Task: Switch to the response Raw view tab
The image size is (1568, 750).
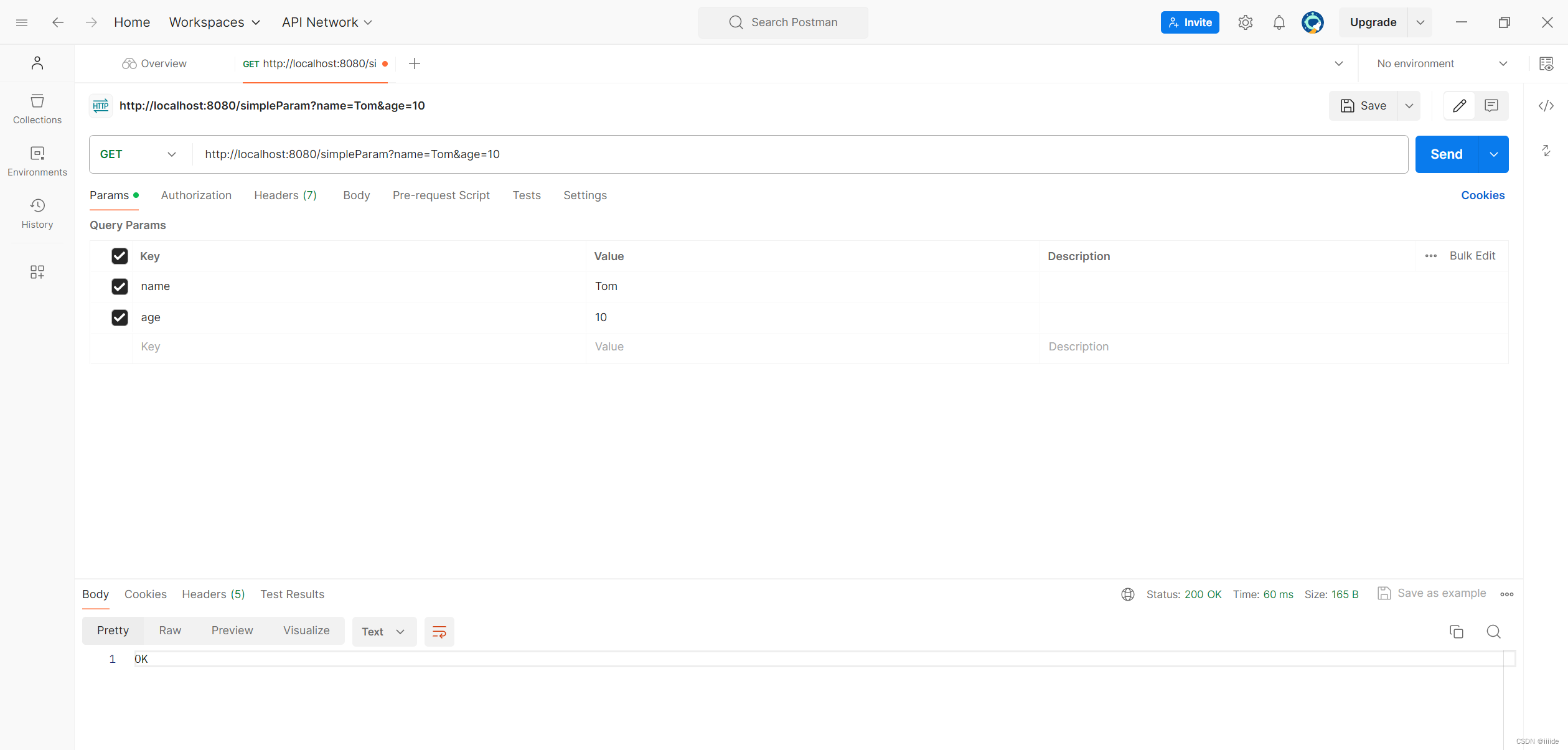Action: (170, 630)
